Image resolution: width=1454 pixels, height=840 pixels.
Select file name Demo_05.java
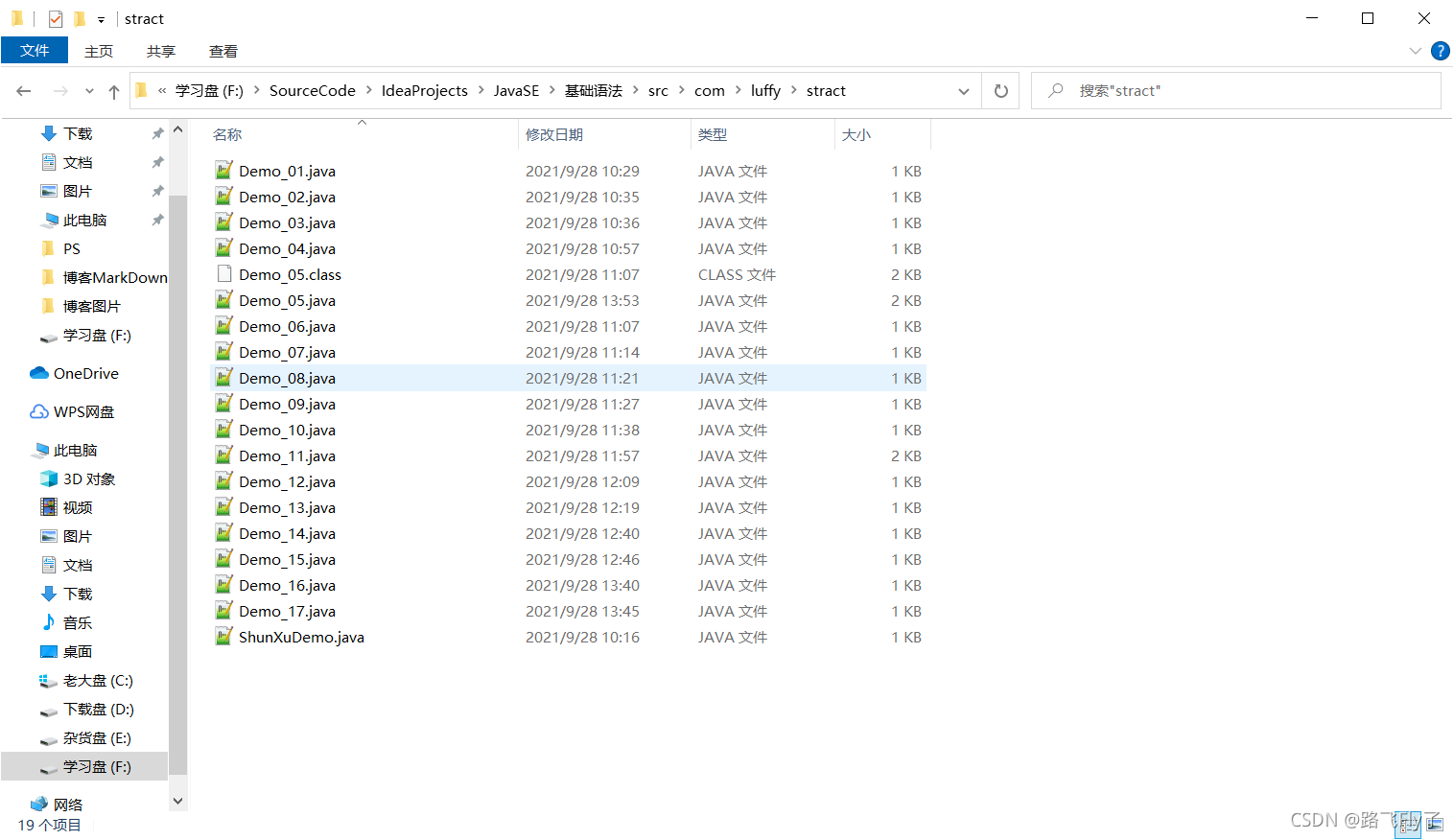pyautogui.click(x=287, y=300)
